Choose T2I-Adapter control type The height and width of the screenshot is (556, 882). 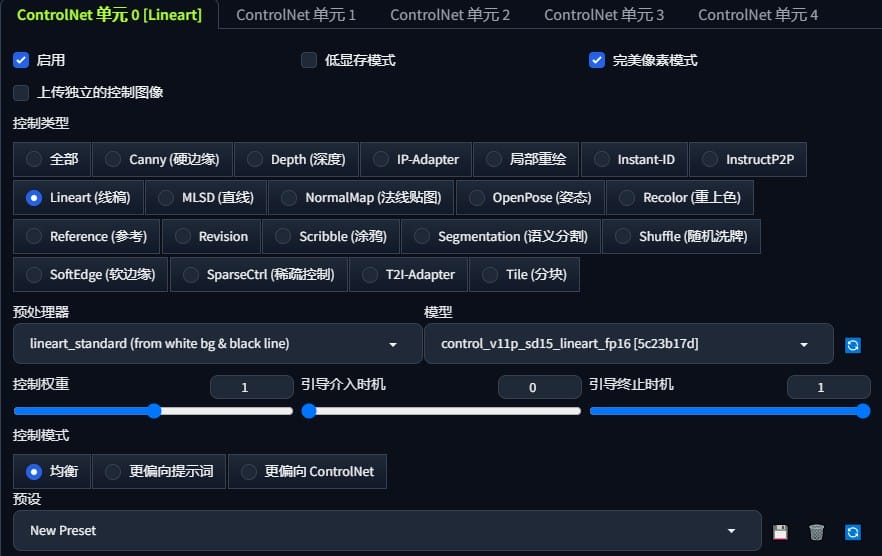408,275
